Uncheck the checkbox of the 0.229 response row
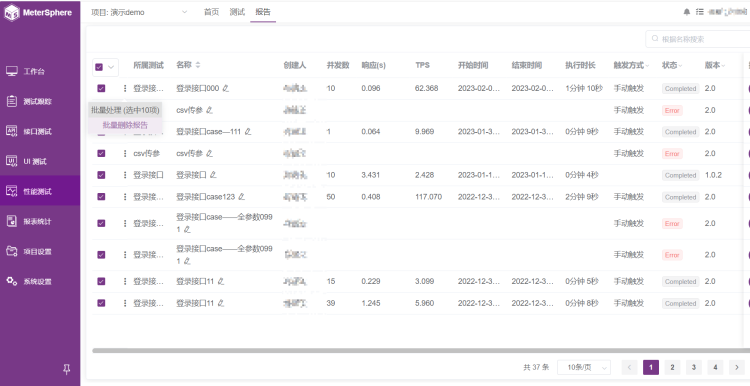 [101, 282]
